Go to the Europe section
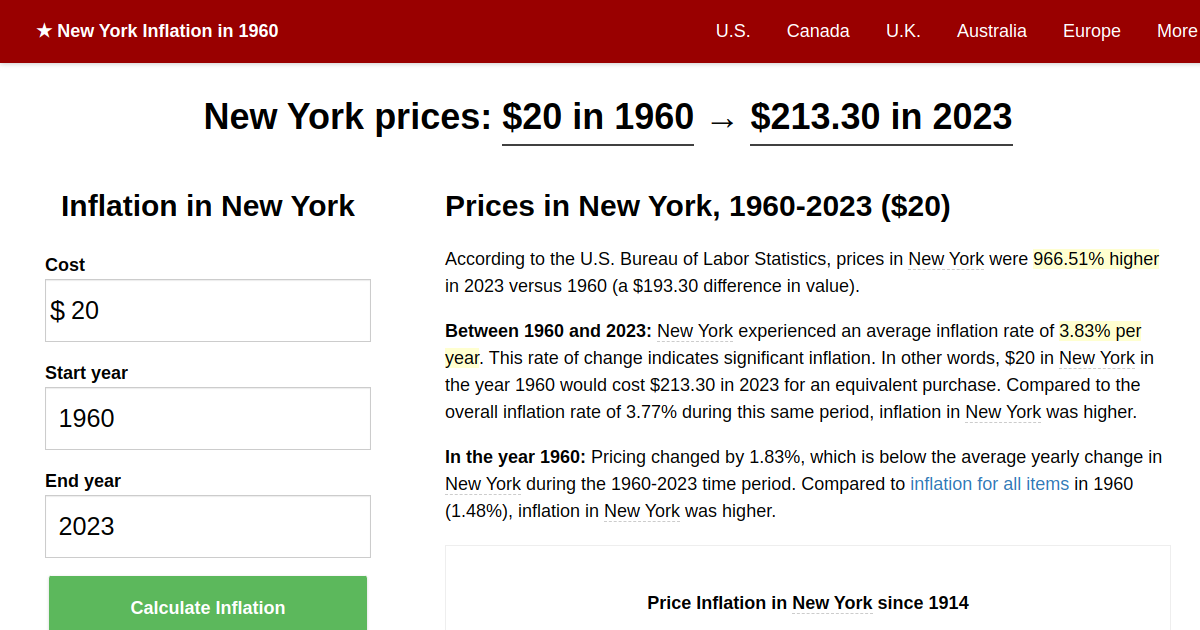1200x630 pixels. (1091, 31)
